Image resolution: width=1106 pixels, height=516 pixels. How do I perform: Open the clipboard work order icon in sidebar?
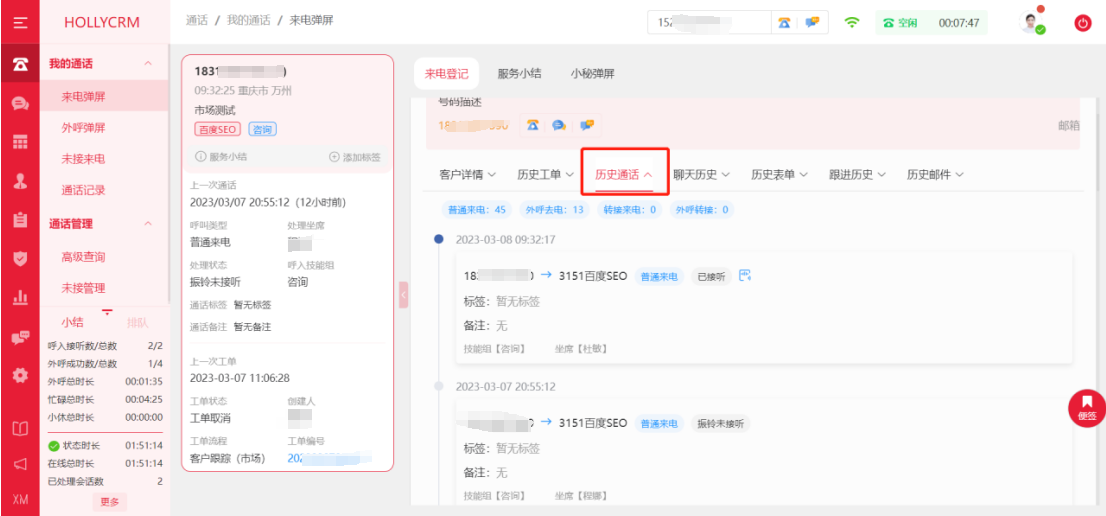20,220
